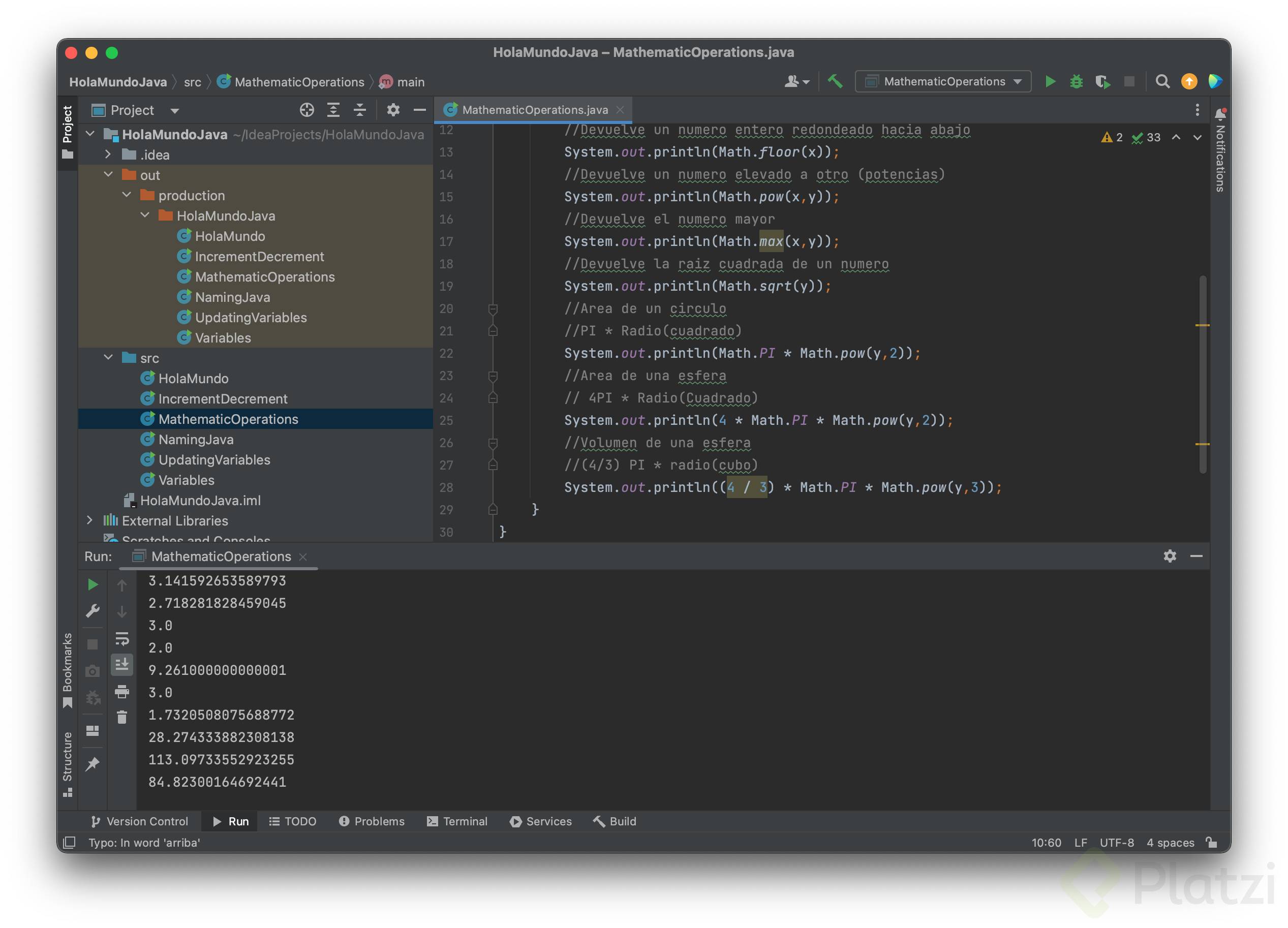
Task: Minimize the Run tool window
Action: pos(1196,556)
